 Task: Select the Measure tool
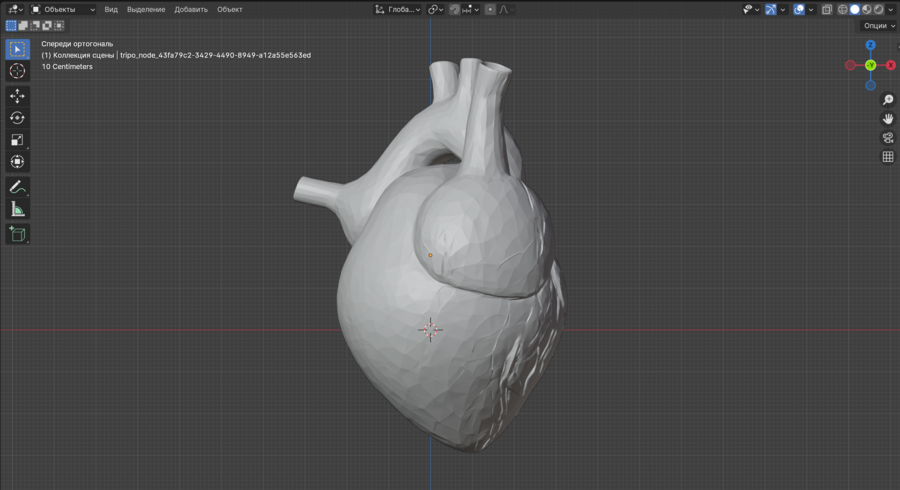(17, 209)
